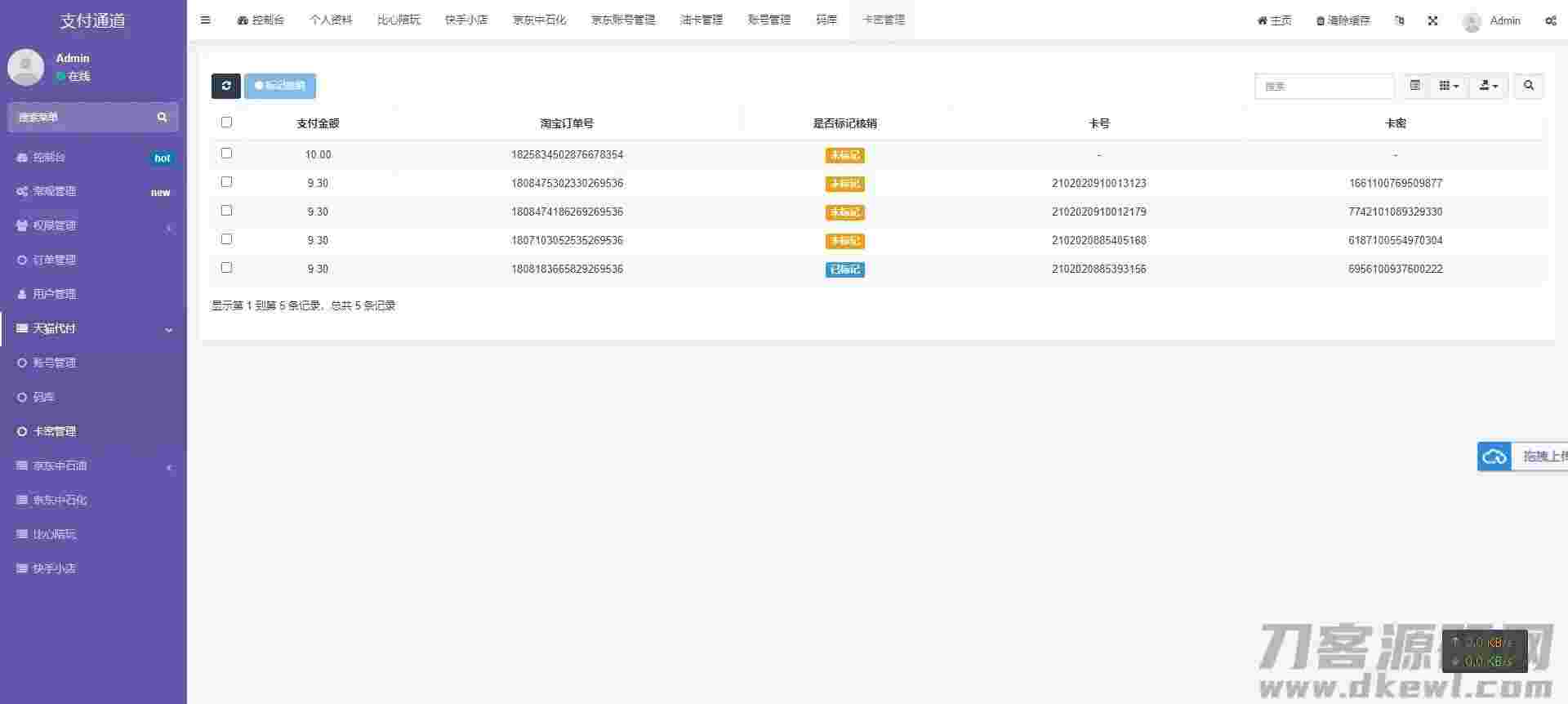Open 码库 in the sidebar
The height and width of the screenshot is (704, 1568).
pos(43,397)
